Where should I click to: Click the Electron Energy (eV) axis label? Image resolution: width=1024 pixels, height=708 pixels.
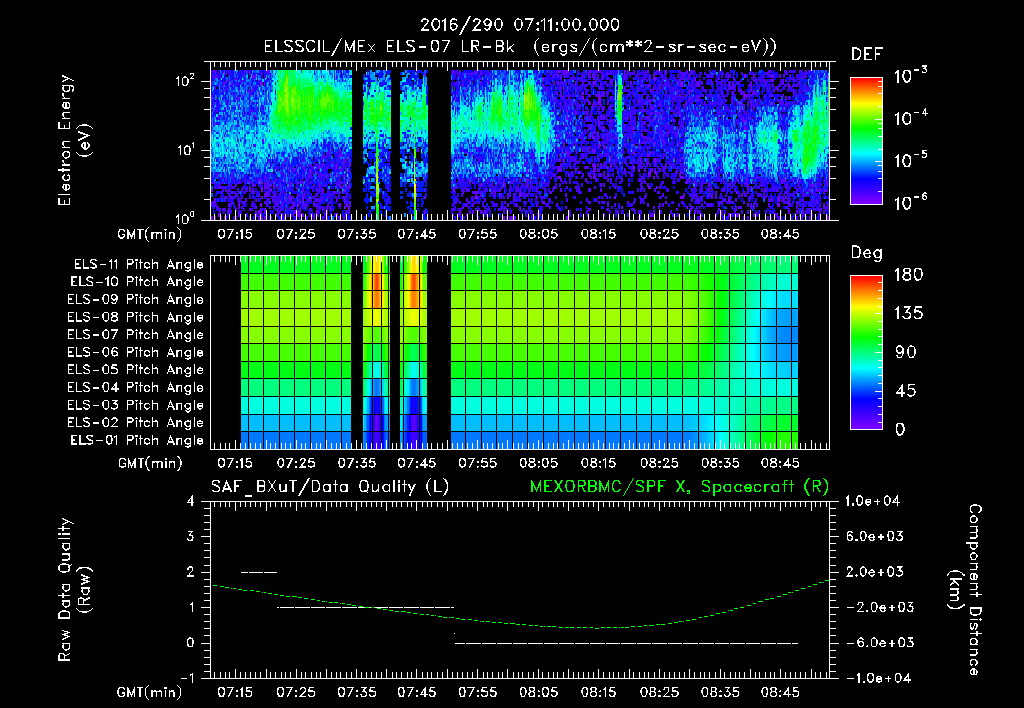74,140
